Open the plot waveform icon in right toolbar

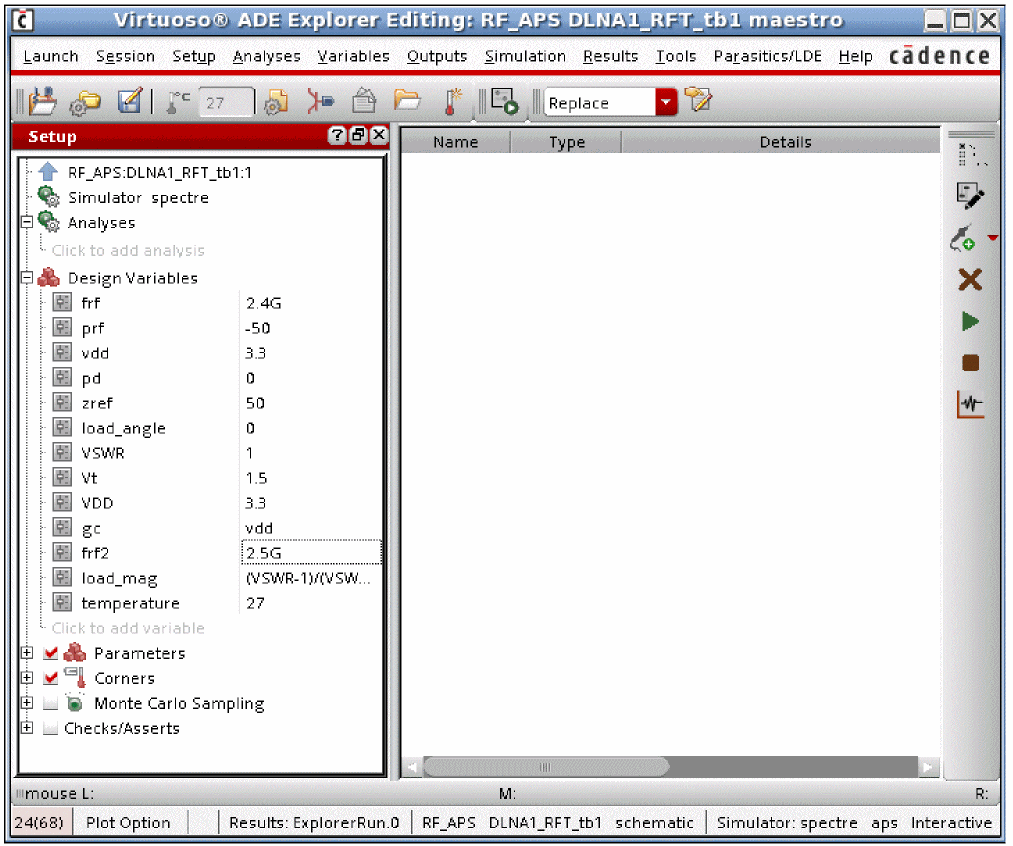[x=969, y=405]
